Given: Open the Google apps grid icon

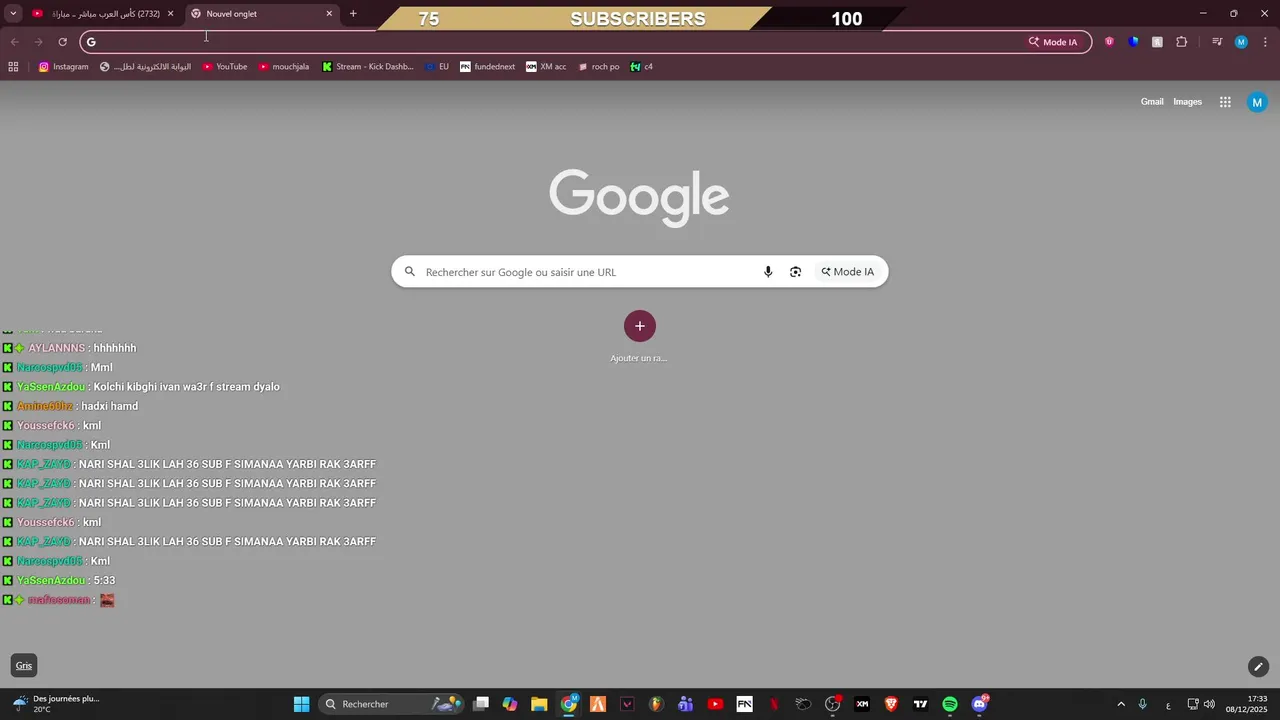Looking at the screenshot, I should click(x=1225, y=102).
